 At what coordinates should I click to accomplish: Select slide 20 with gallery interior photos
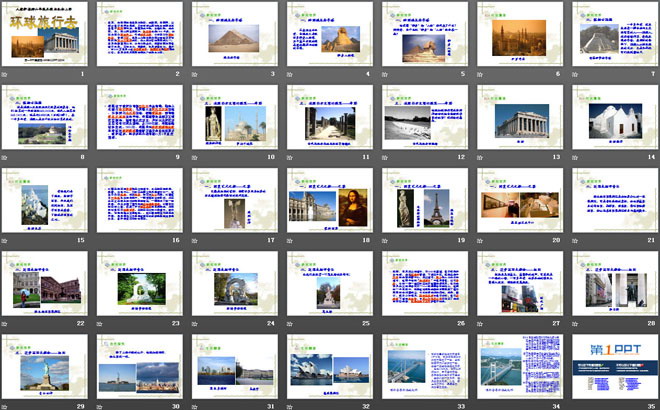pos(520,200)
